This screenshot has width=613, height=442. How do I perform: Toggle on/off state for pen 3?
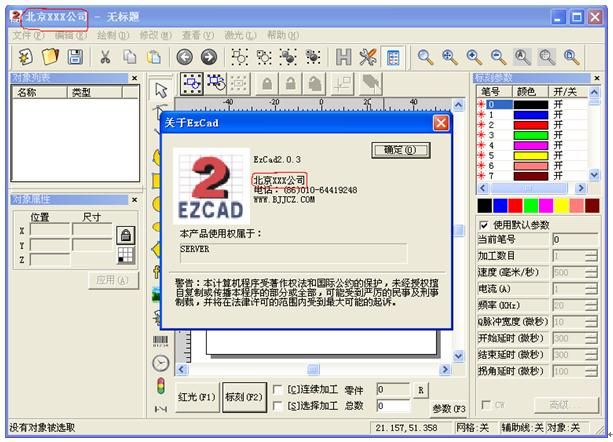click(x=558, y=135)
